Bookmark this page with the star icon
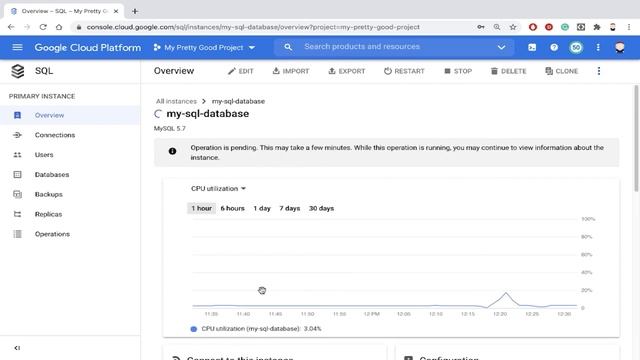 point(513,27)
